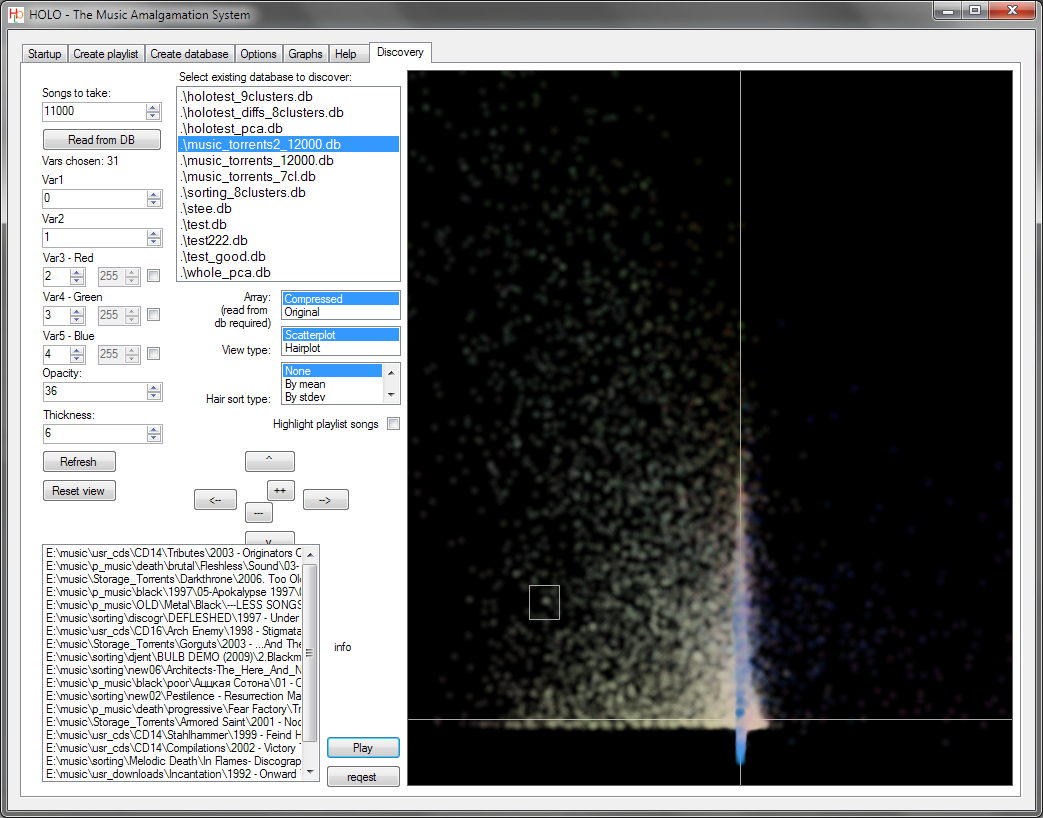
Task: Click the Var2 spinner arrows
Action: pyautogui.click(x=154, y=237)
